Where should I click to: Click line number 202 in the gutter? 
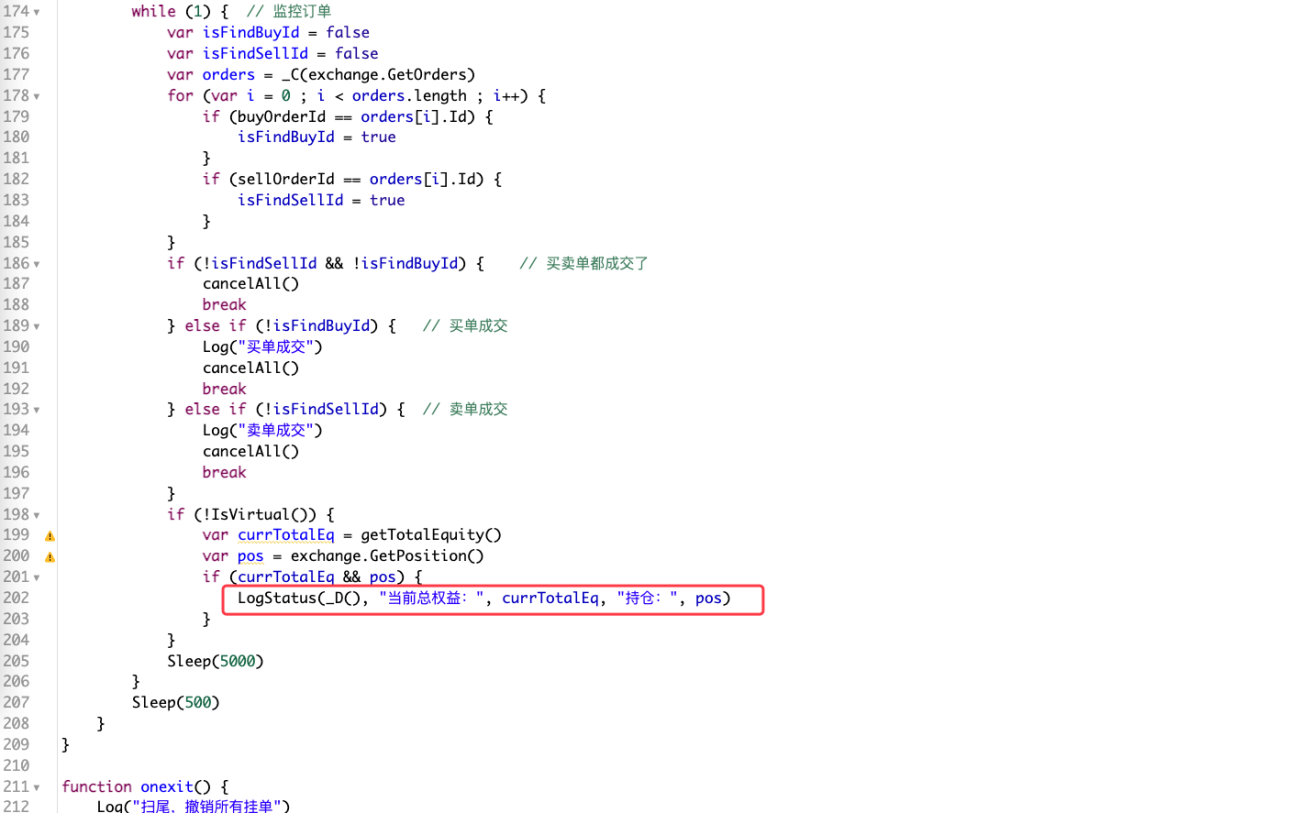tap(16, 598)
